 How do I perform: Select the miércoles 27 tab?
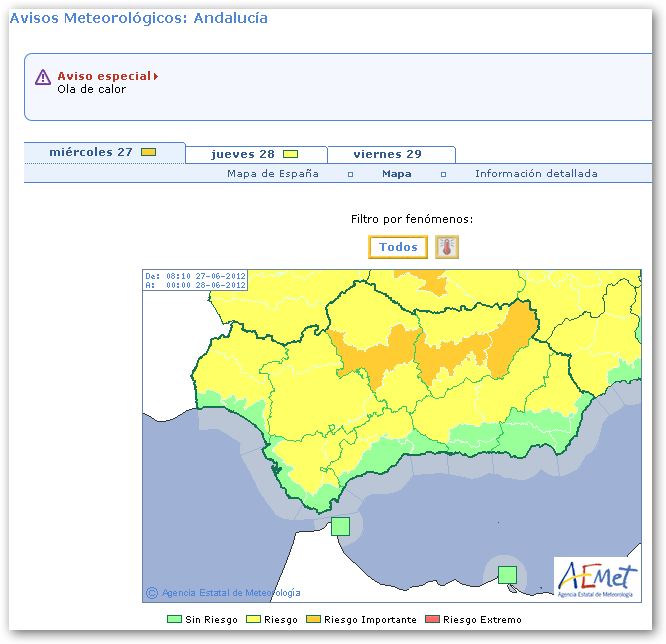91,152
